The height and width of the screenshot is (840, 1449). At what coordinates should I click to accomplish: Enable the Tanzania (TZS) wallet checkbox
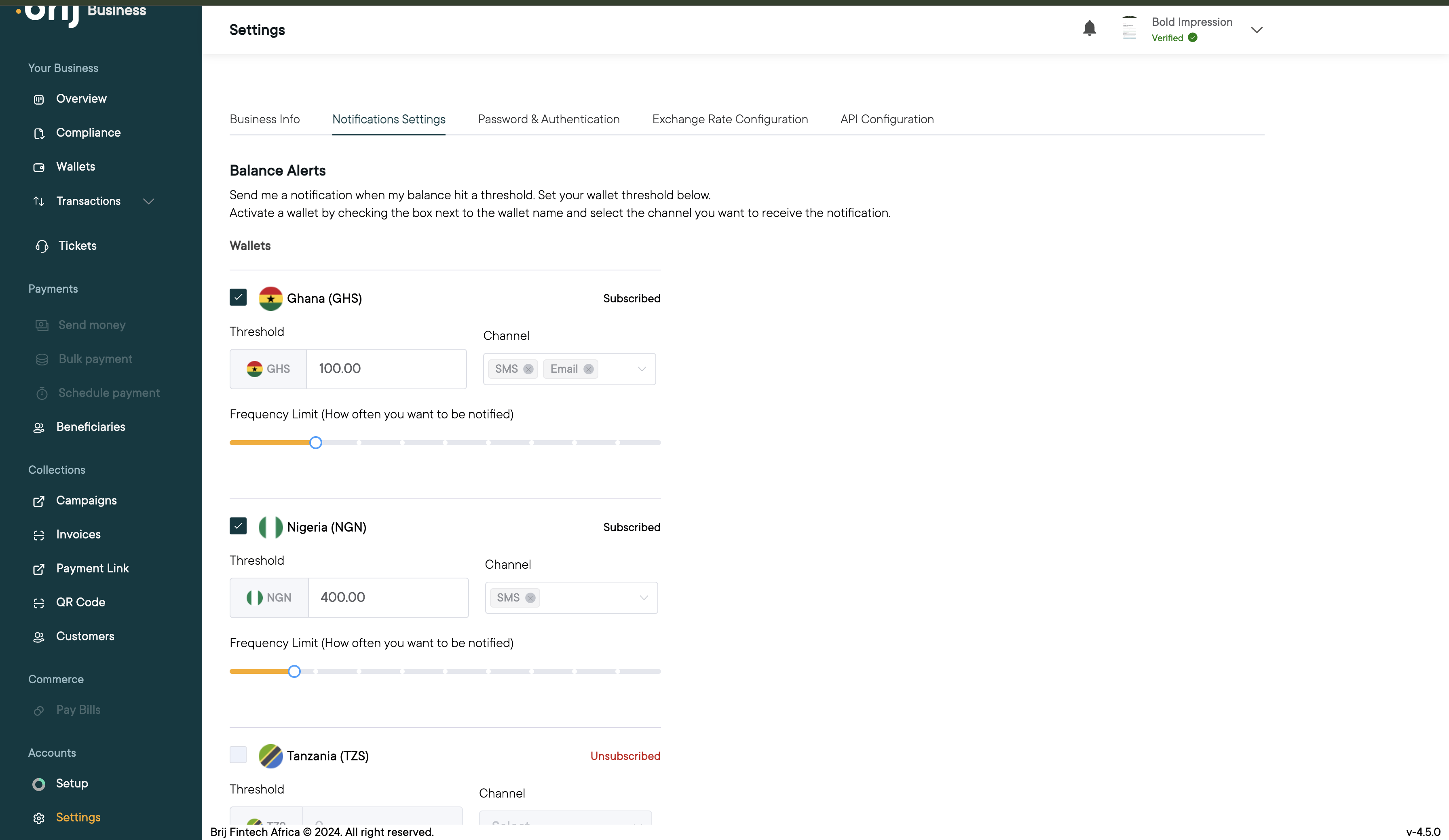click(238, 754)
